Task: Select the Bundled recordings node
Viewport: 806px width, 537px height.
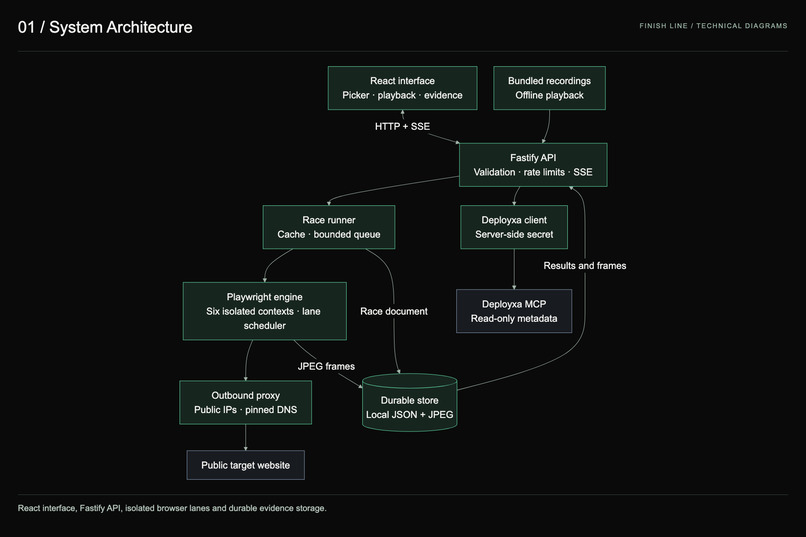Action: (549, 88)
